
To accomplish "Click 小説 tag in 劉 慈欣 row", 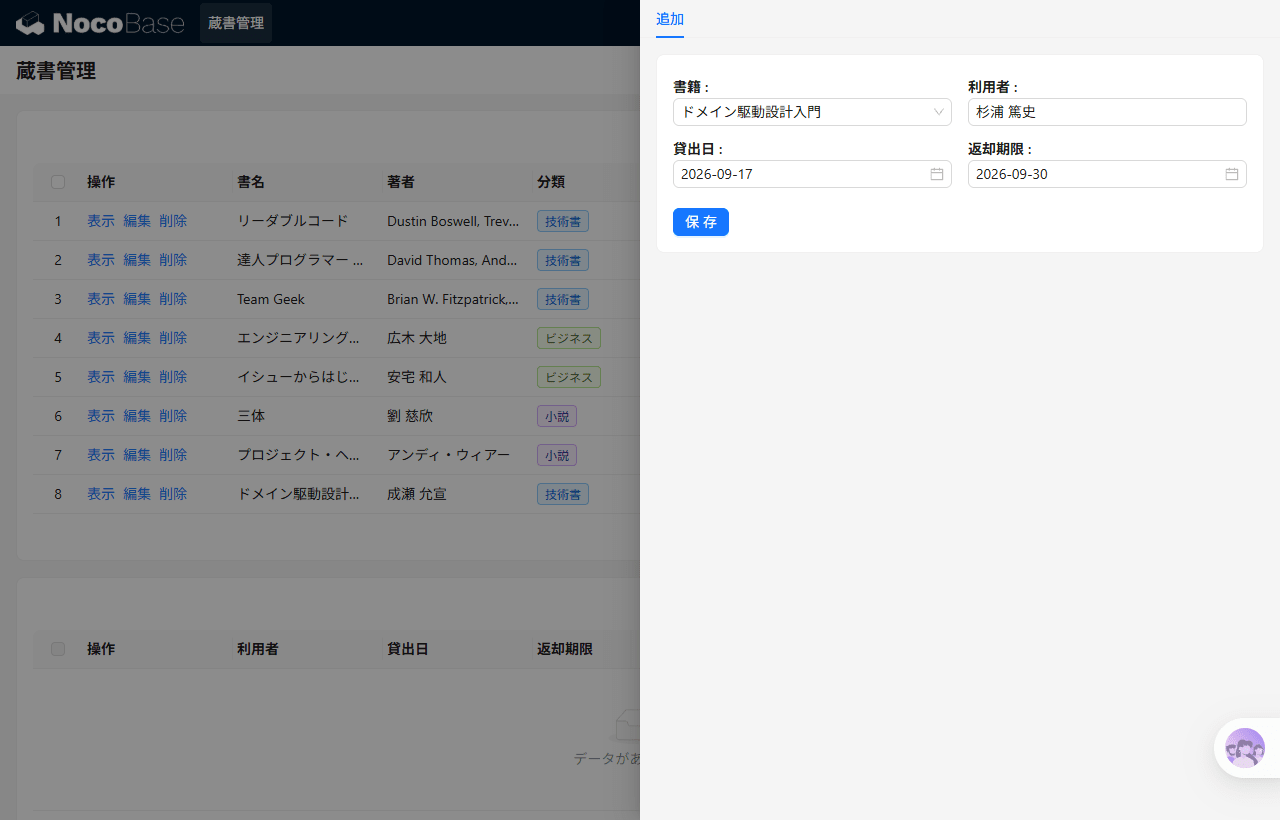I will click(557, 416).
